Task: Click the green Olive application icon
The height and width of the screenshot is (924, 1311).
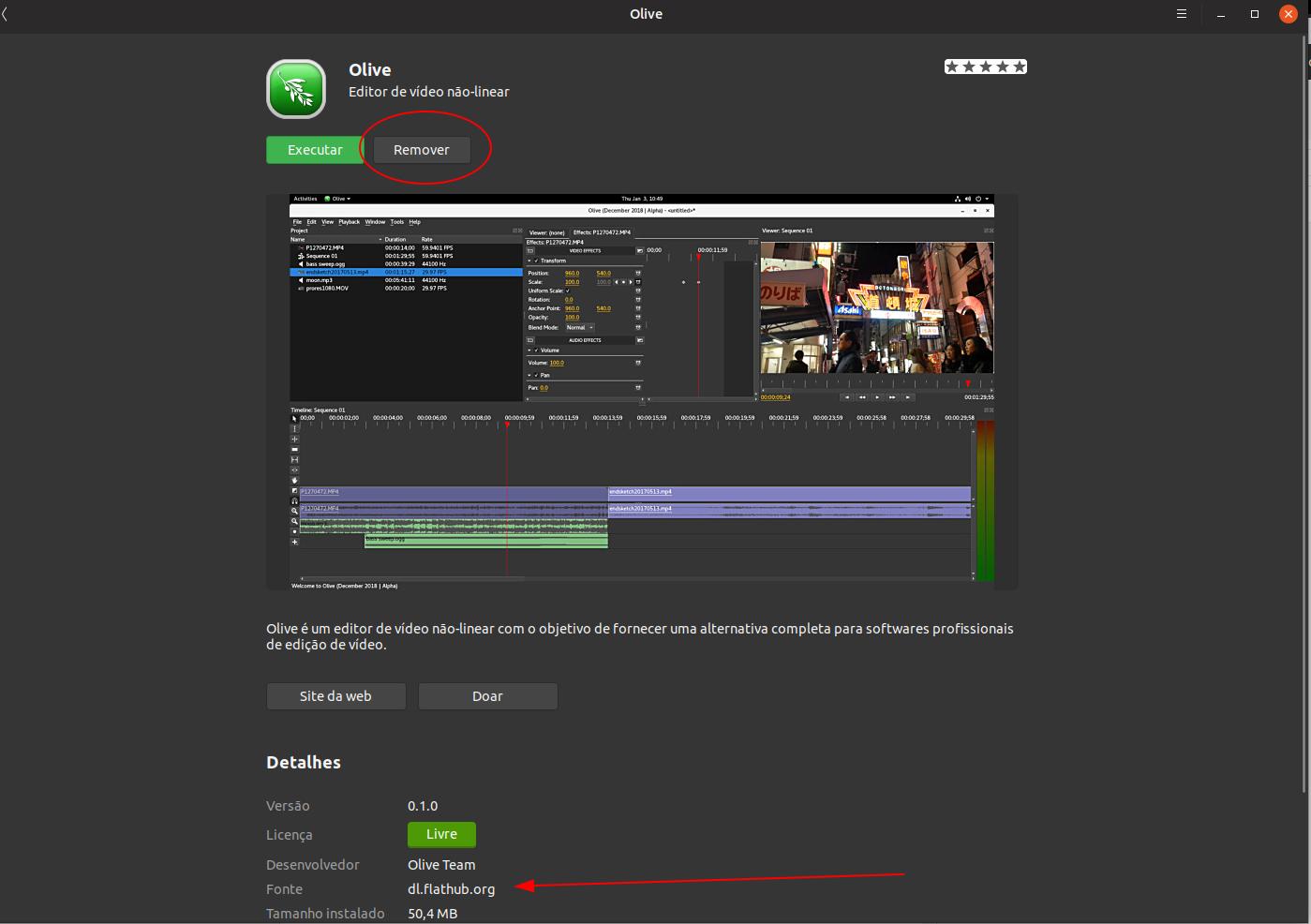Action: (295, 89)
